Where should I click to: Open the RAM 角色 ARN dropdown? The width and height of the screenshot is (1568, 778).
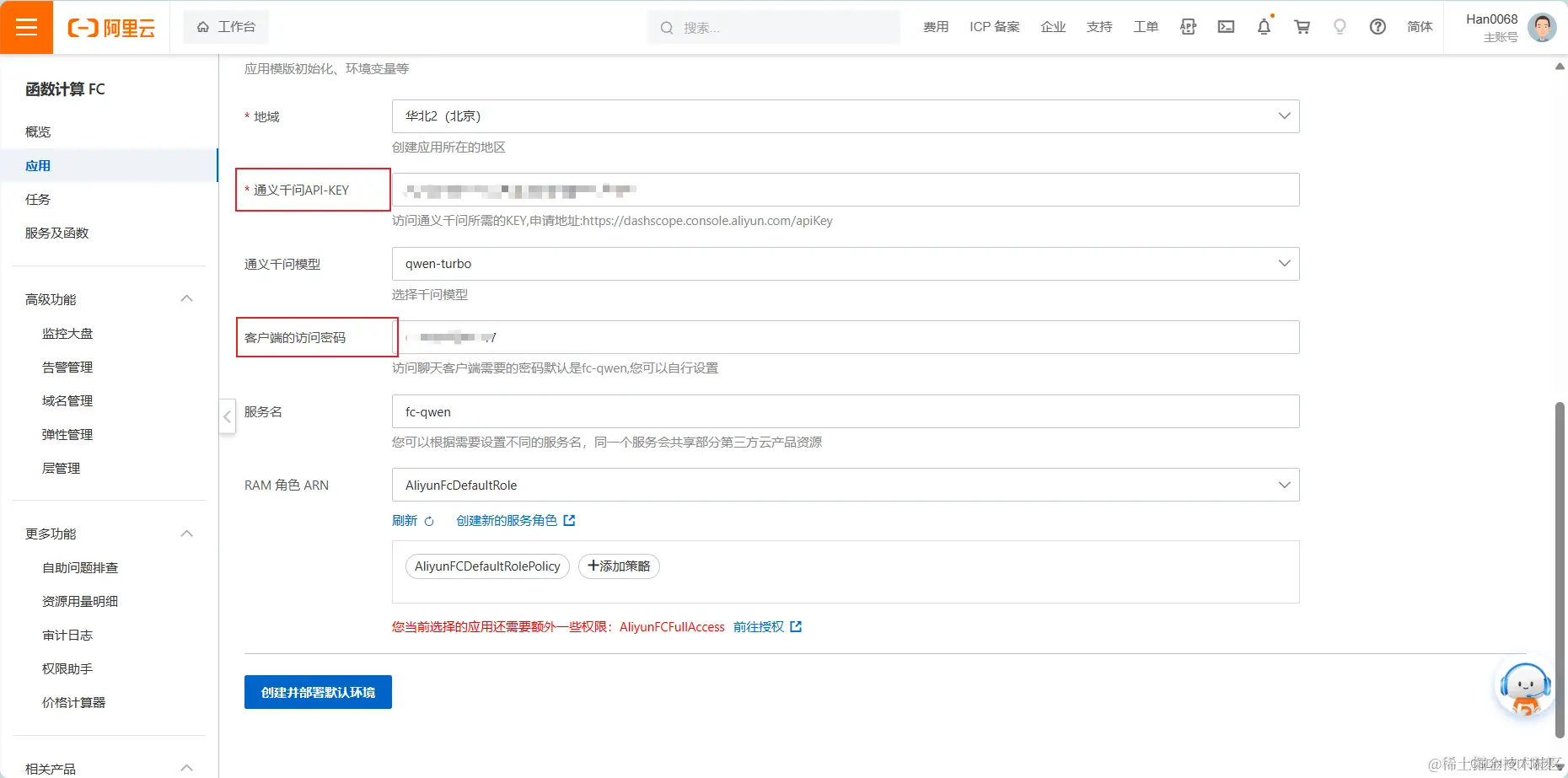coord(846,485)
